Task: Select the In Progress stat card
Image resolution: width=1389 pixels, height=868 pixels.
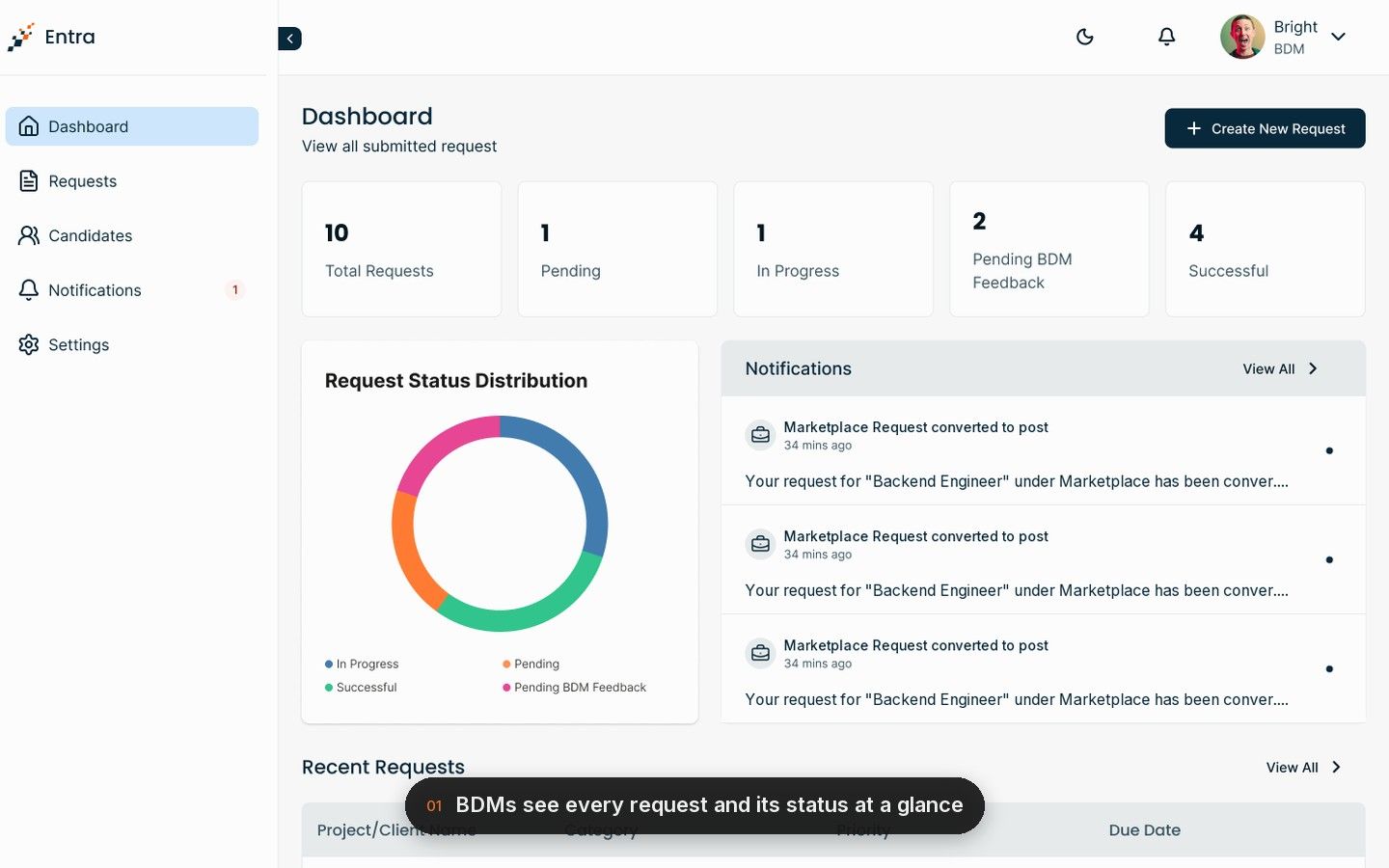Action: [x=833, y=249]
